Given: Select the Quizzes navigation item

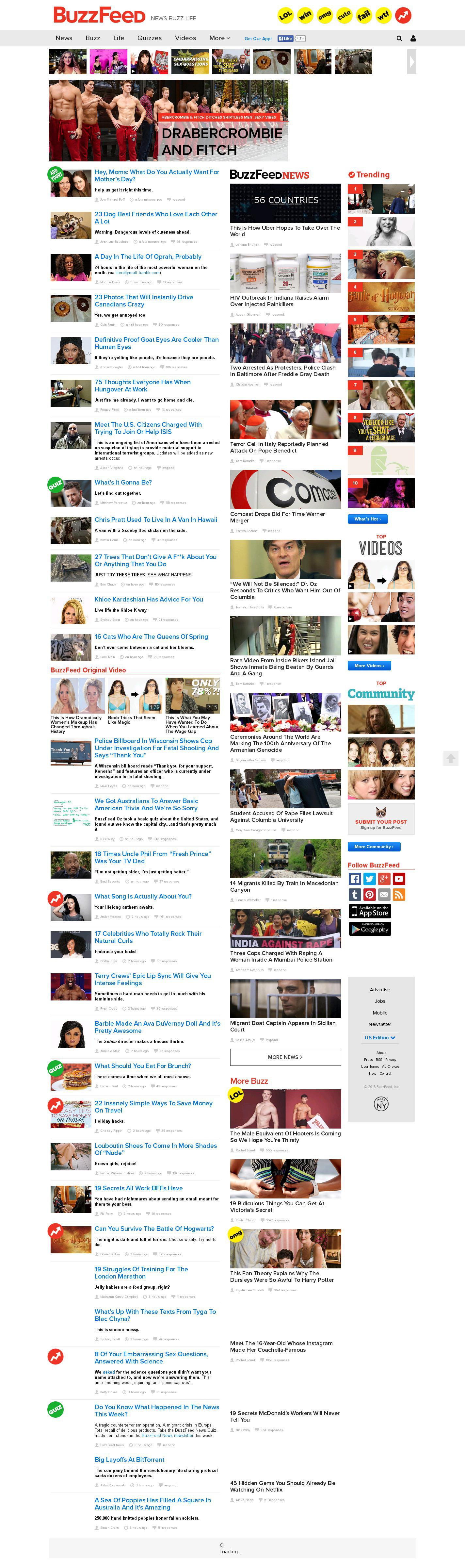Looking at the screenshot, I should click(149, 38).
